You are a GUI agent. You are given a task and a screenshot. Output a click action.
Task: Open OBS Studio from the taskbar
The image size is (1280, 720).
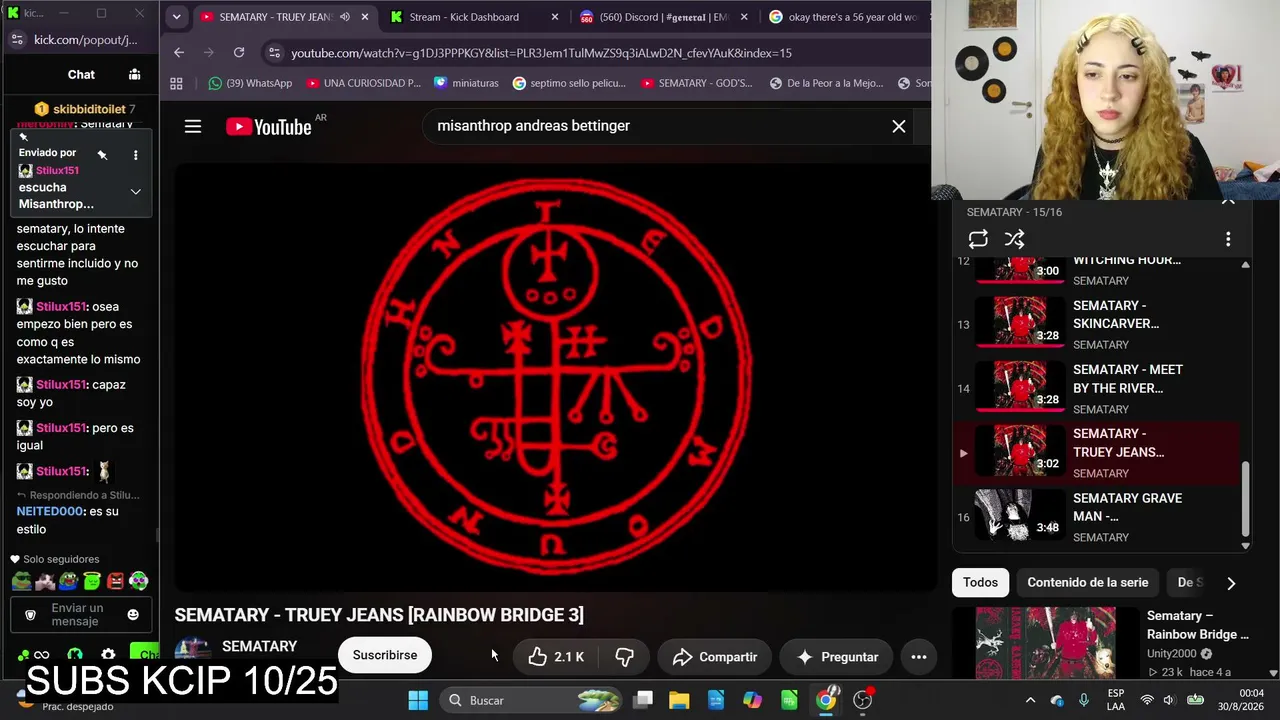click(x=862, y=700)
